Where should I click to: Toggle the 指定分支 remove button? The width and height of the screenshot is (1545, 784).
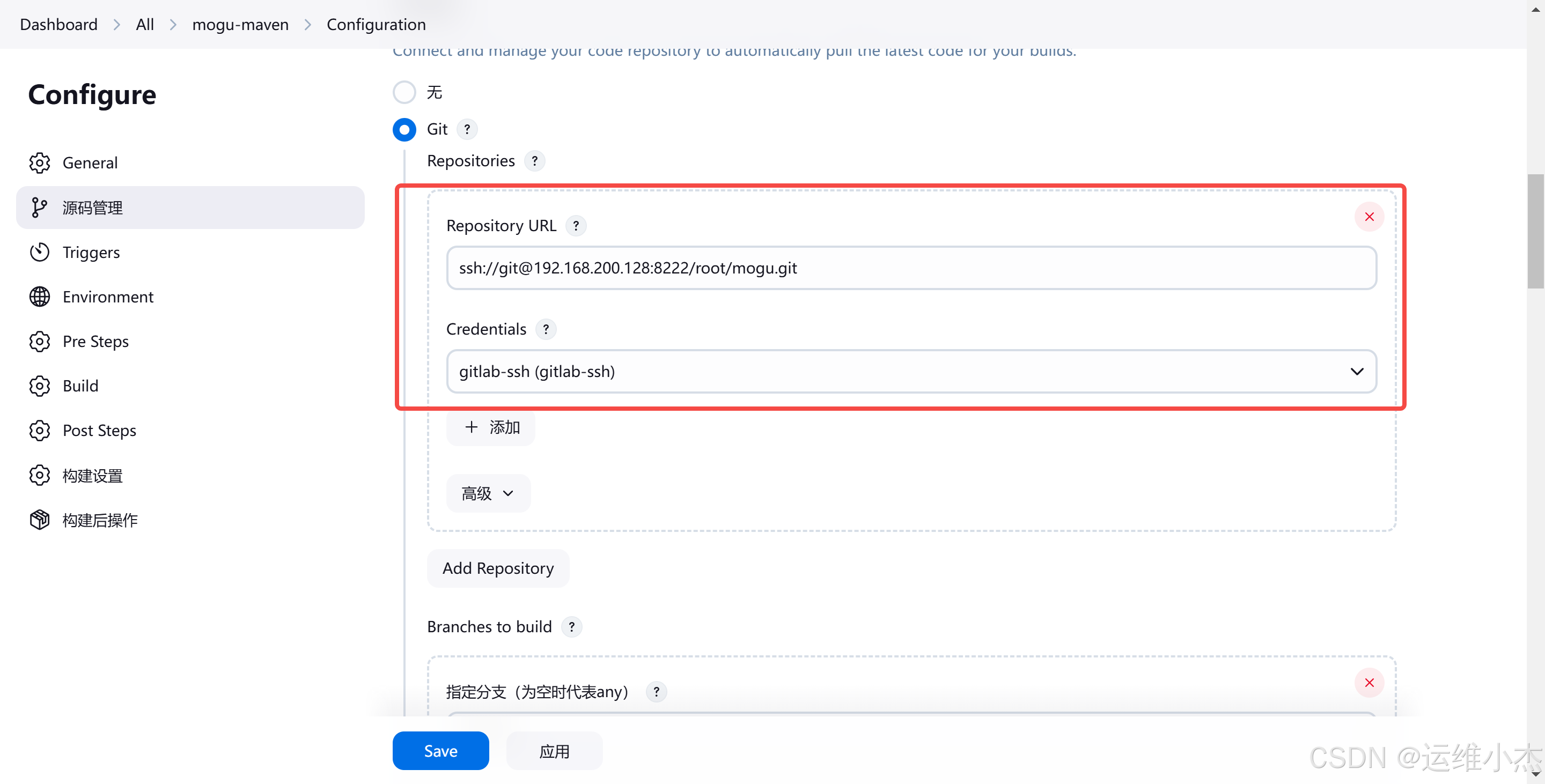point(1370,682)
